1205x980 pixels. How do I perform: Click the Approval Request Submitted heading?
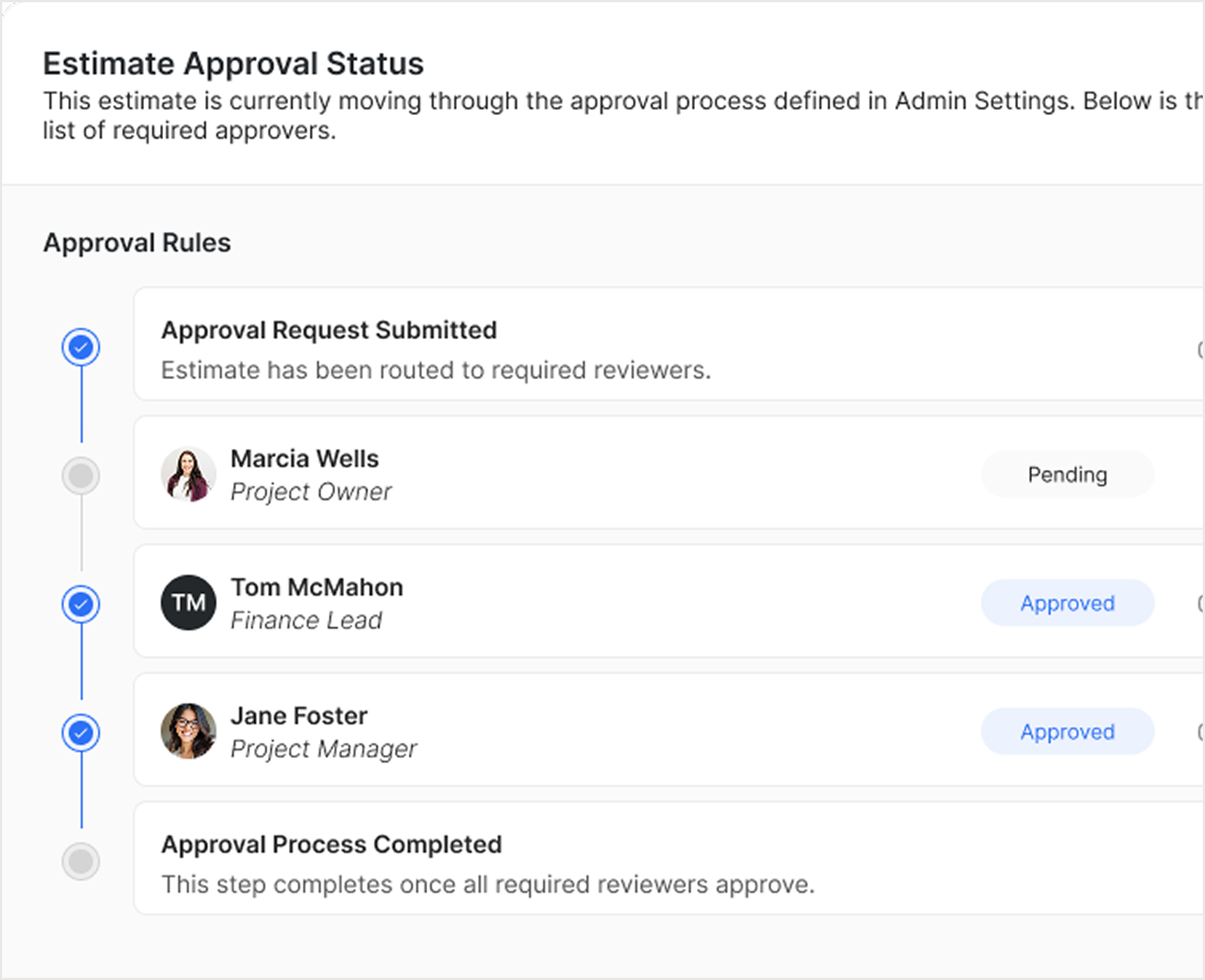click(x=329, y=330)
